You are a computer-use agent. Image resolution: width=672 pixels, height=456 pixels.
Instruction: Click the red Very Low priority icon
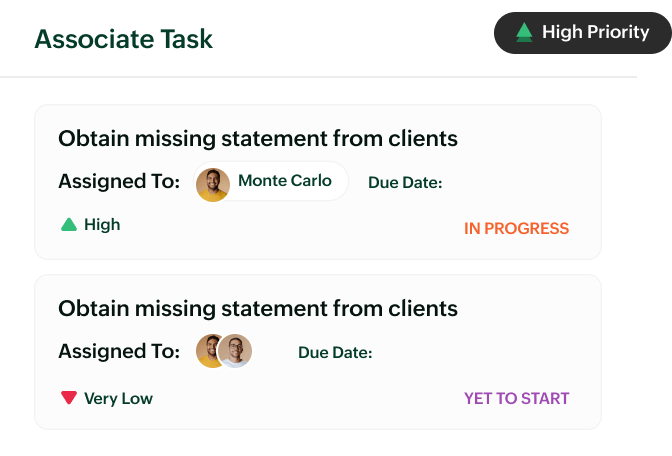[x=69, y=398]
